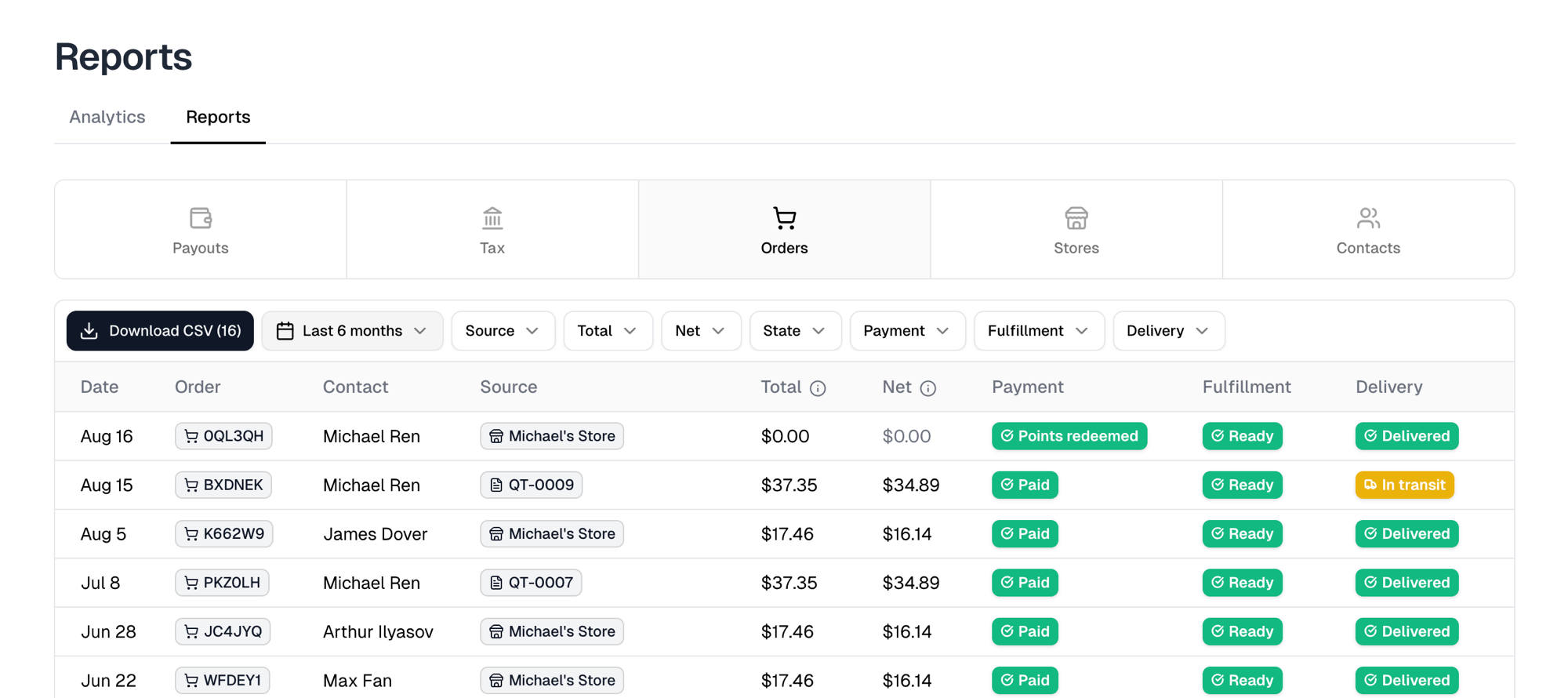1568x698 pixels.
Task: Open order BXDNEK cart badge
Action: [223, 485]
